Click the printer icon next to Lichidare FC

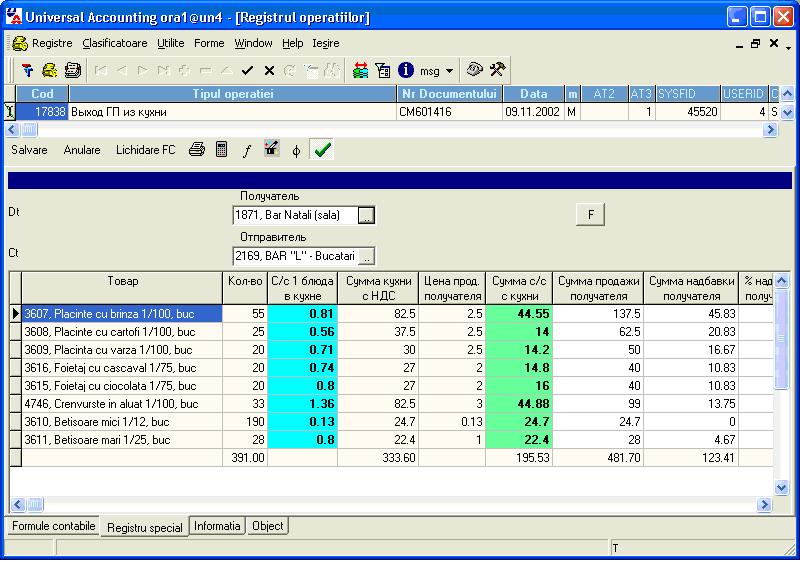point(197,150)
